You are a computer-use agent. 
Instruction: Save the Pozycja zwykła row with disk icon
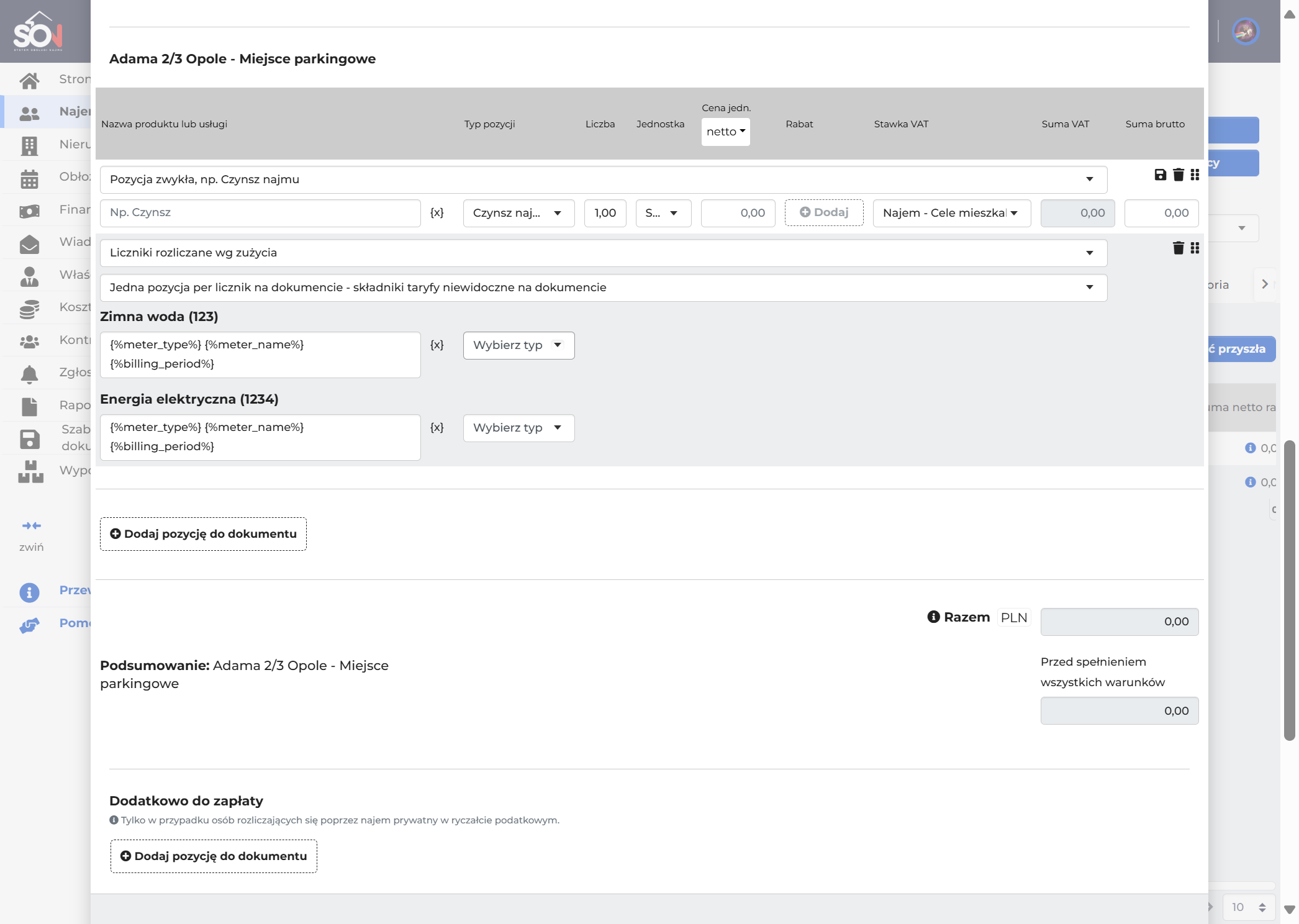1160,175
